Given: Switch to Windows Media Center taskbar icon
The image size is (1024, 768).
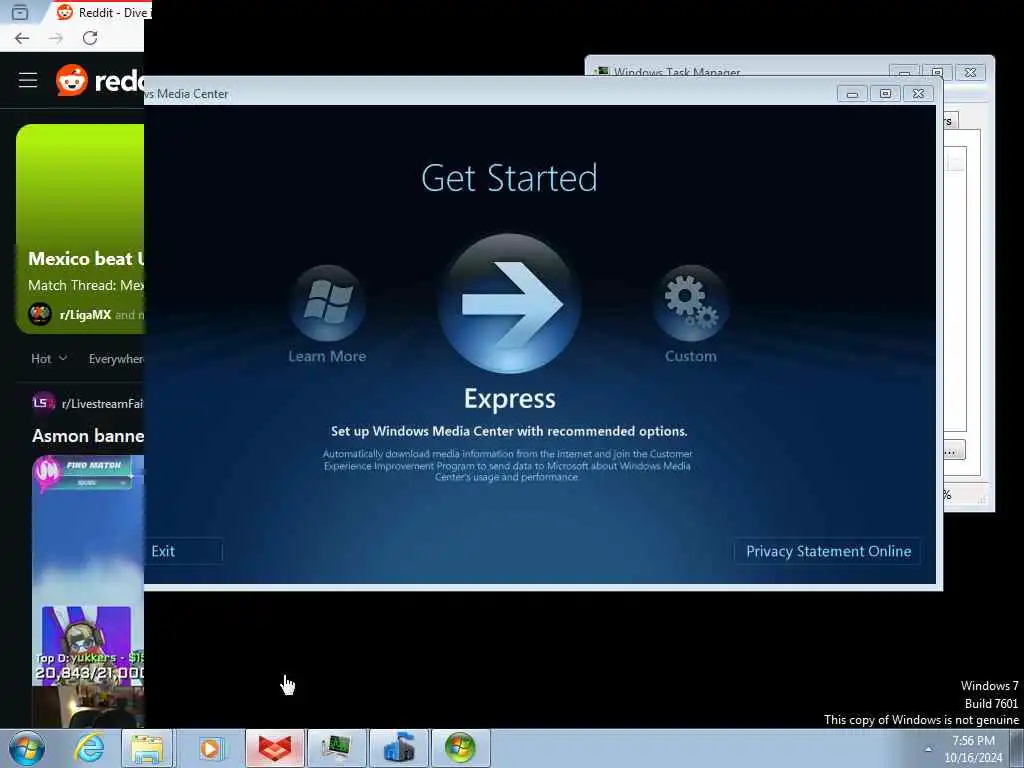Looking at the screenshot, I should (460, 748).
